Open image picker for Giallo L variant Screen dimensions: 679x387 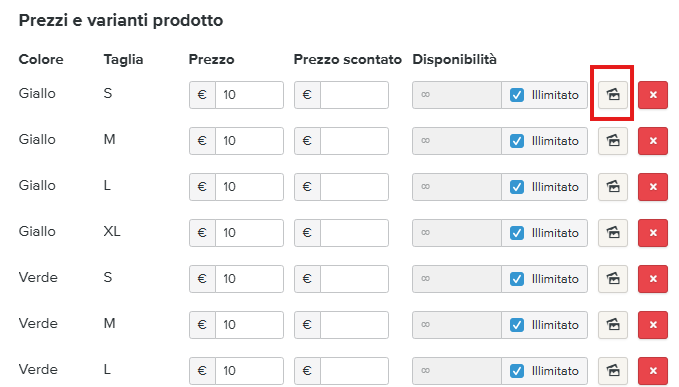(x=613, y=187)
